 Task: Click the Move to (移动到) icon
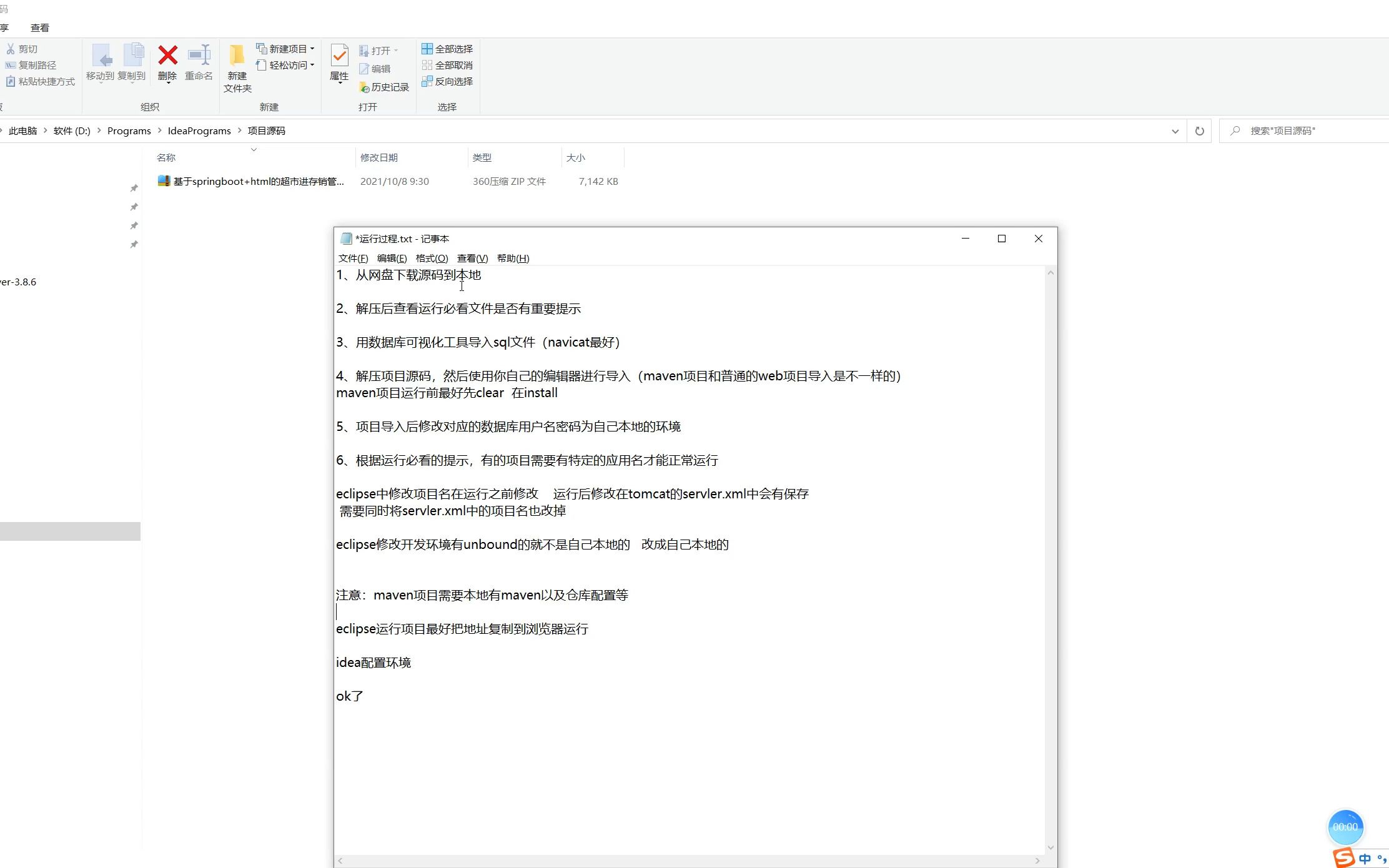[x=102, y=55]
